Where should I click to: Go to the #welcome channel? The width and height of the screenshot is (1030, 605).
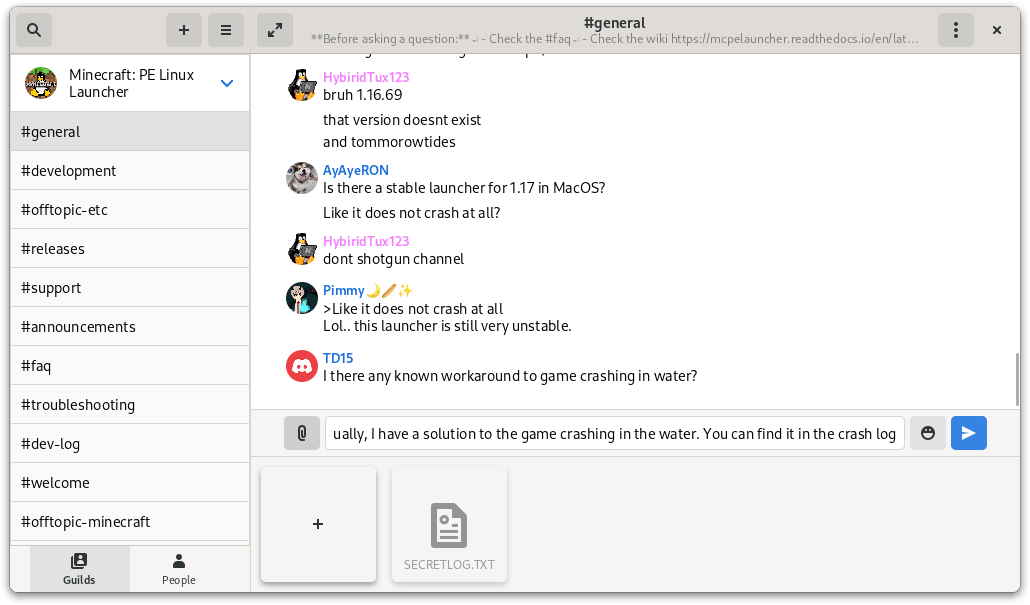(x=130, y=482)
